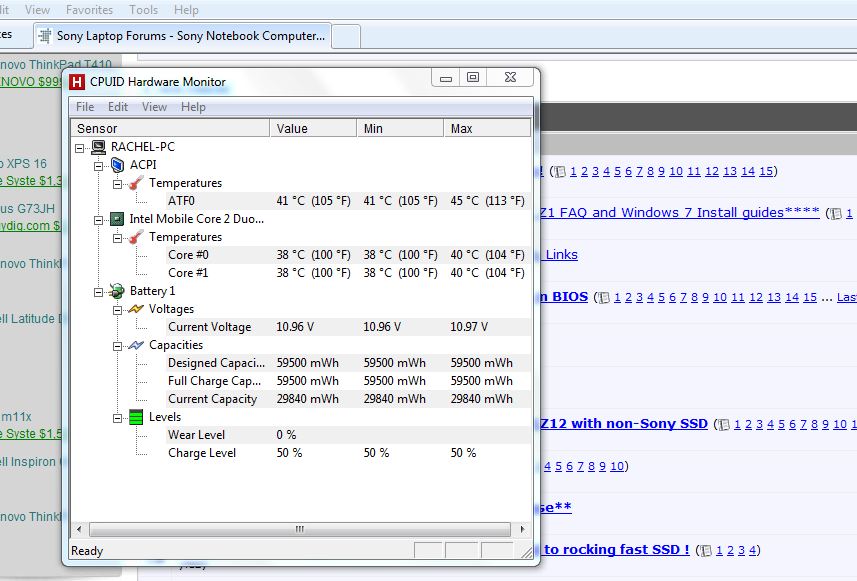Click the right scroll arrow in Hardware Monitor
The height and width of the screenshot is (581, 857).
click(522, 529)
